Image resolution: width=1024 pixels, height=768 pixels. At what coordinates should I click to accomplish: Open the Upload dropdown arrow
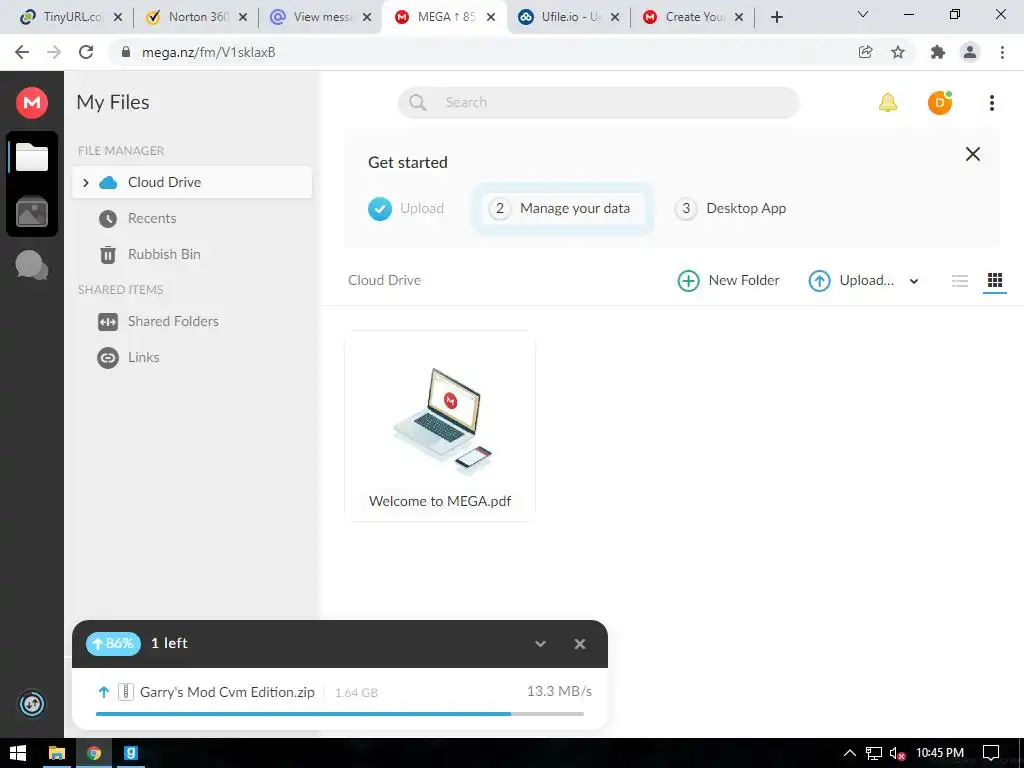point(914,281)
